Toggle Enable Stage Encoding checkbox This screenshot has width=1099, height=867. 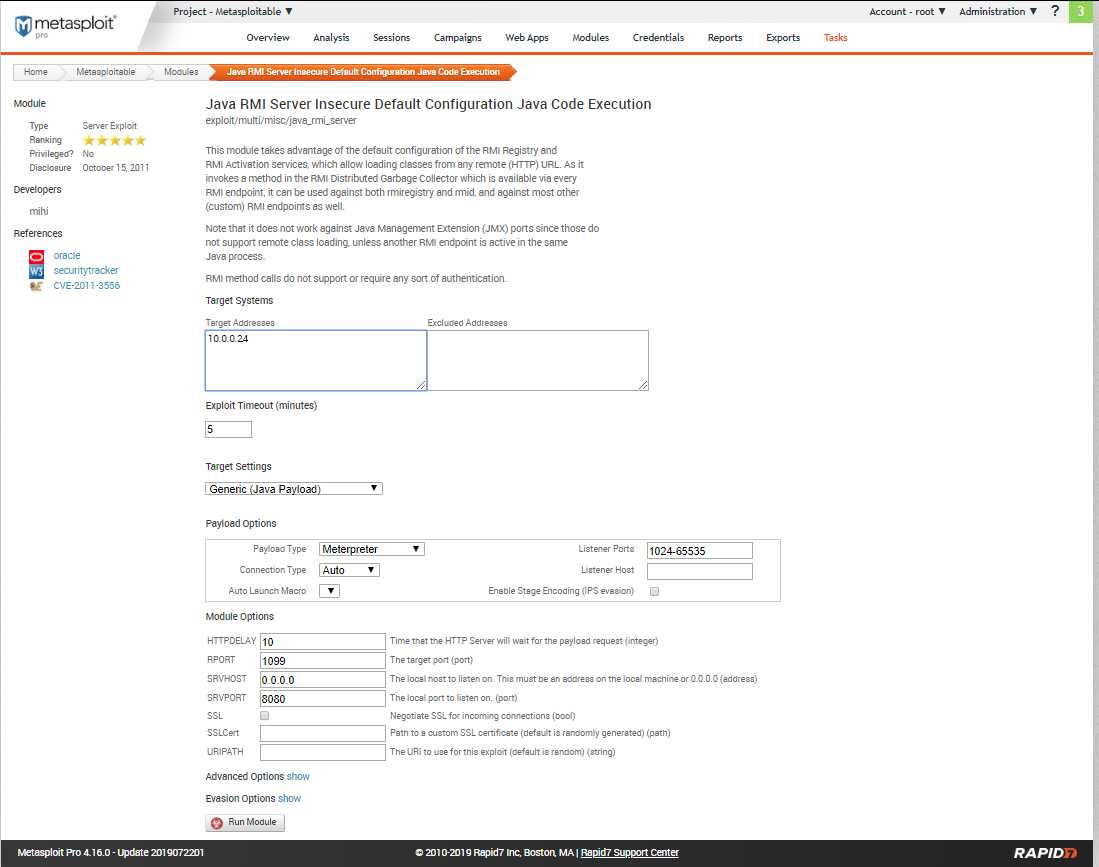tap(654, 591)
